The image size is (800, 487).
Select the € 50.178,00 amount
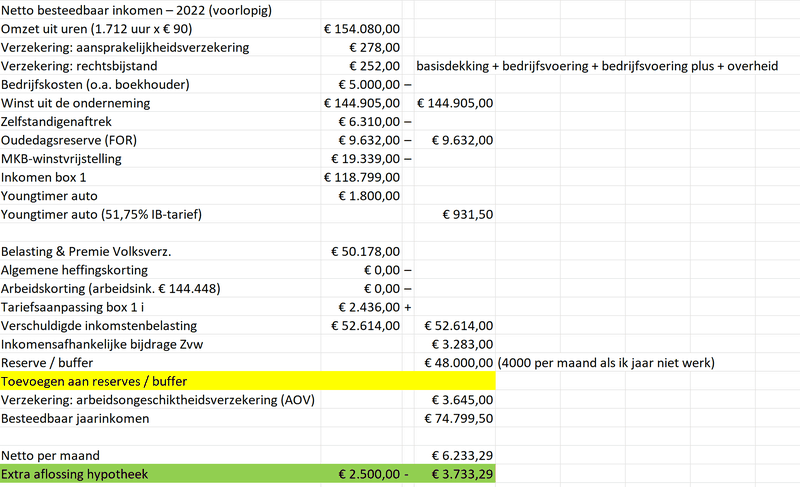(x=366, y=251)
